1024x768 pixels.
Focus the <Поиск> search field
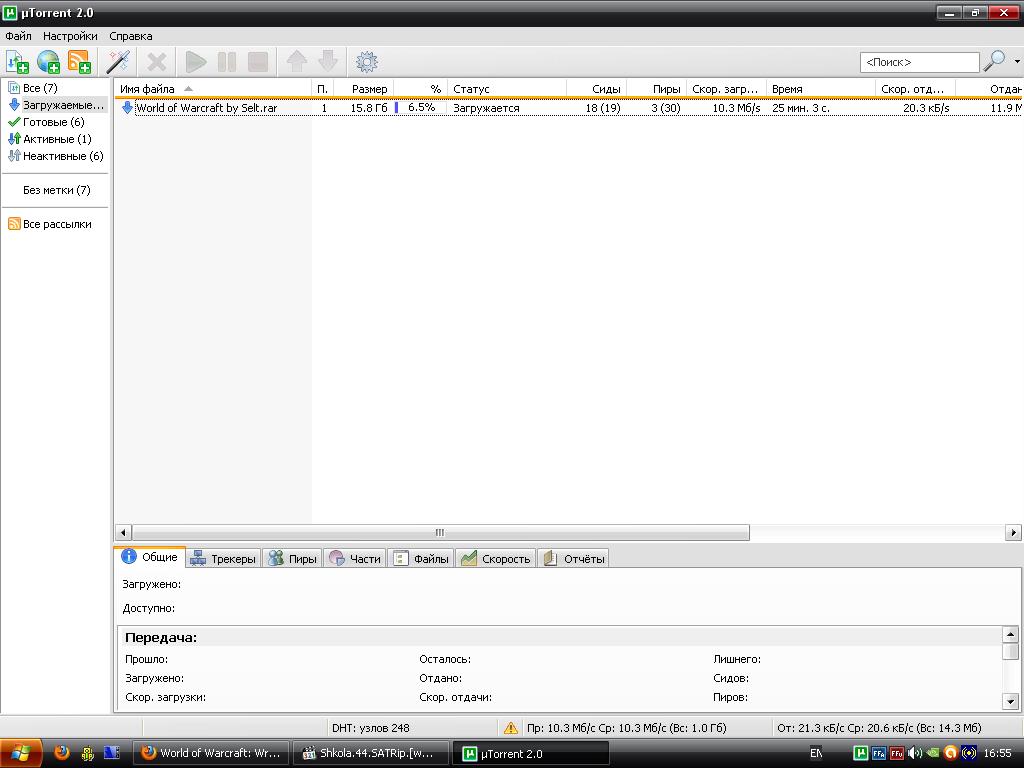[920, 62]
